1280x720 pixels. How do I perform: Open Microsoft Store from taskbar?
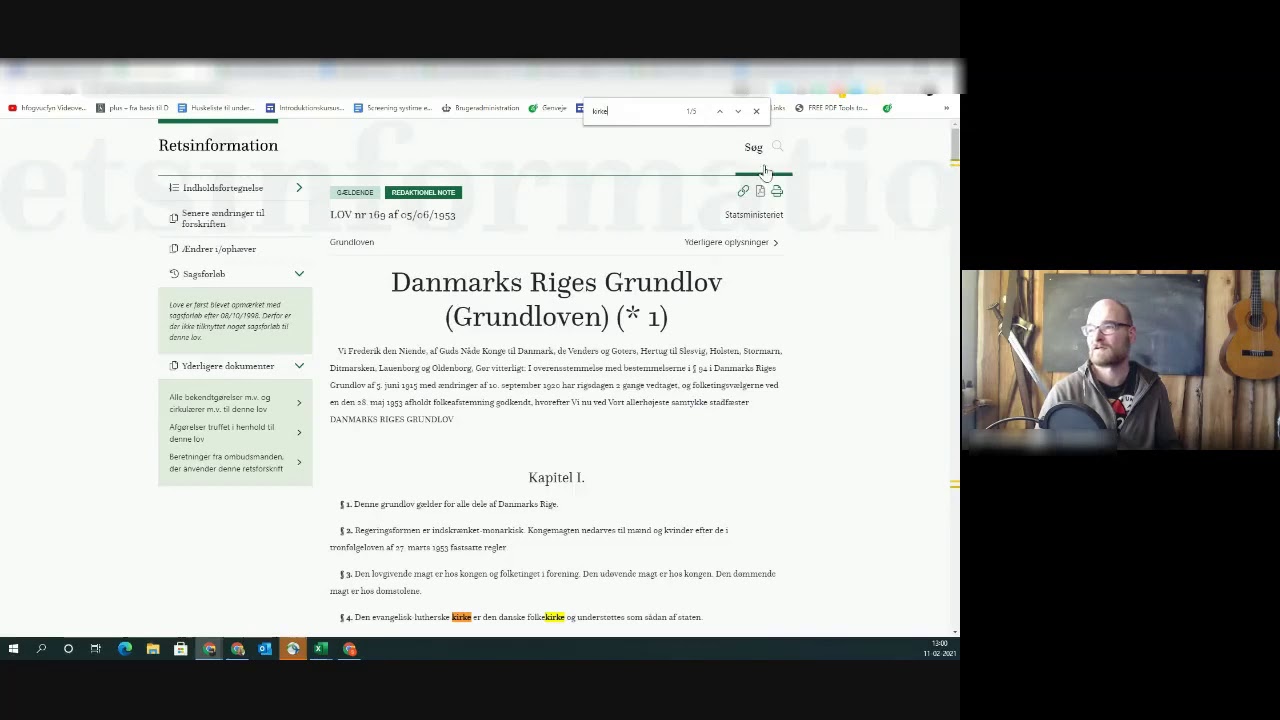tap(181, 649)
